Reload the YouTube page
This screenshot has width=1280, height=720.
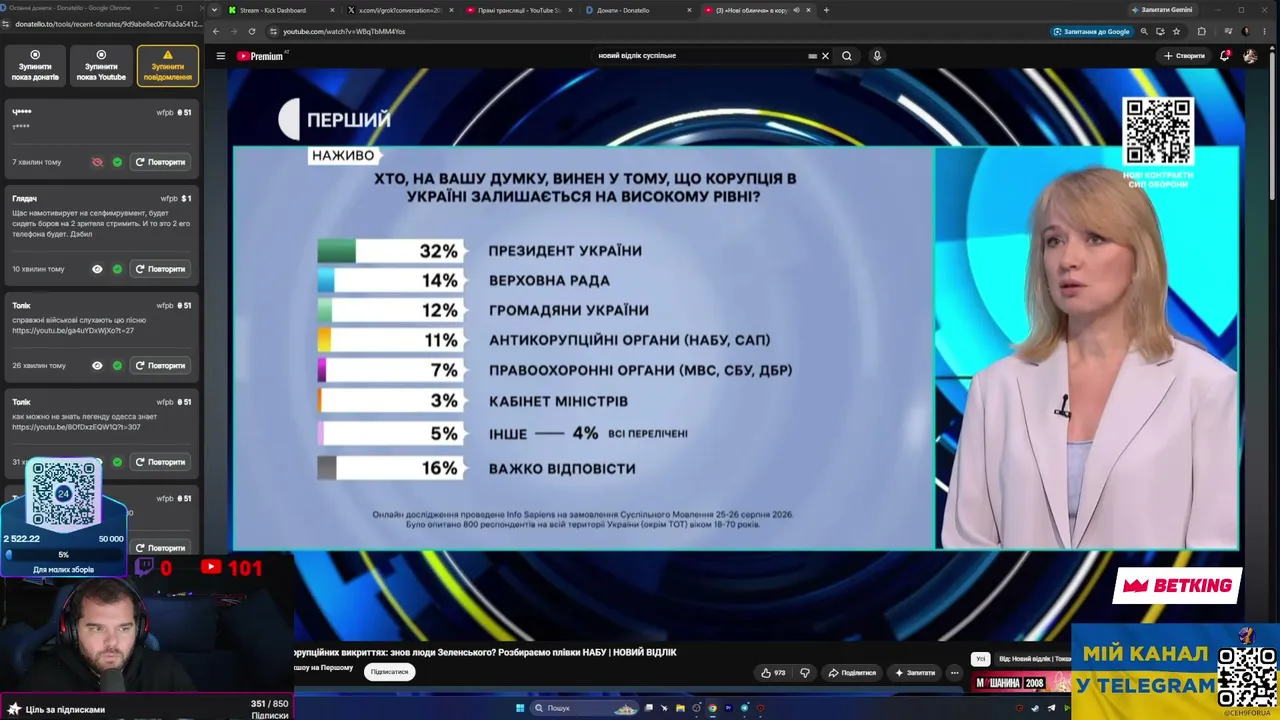coord(252,31)
